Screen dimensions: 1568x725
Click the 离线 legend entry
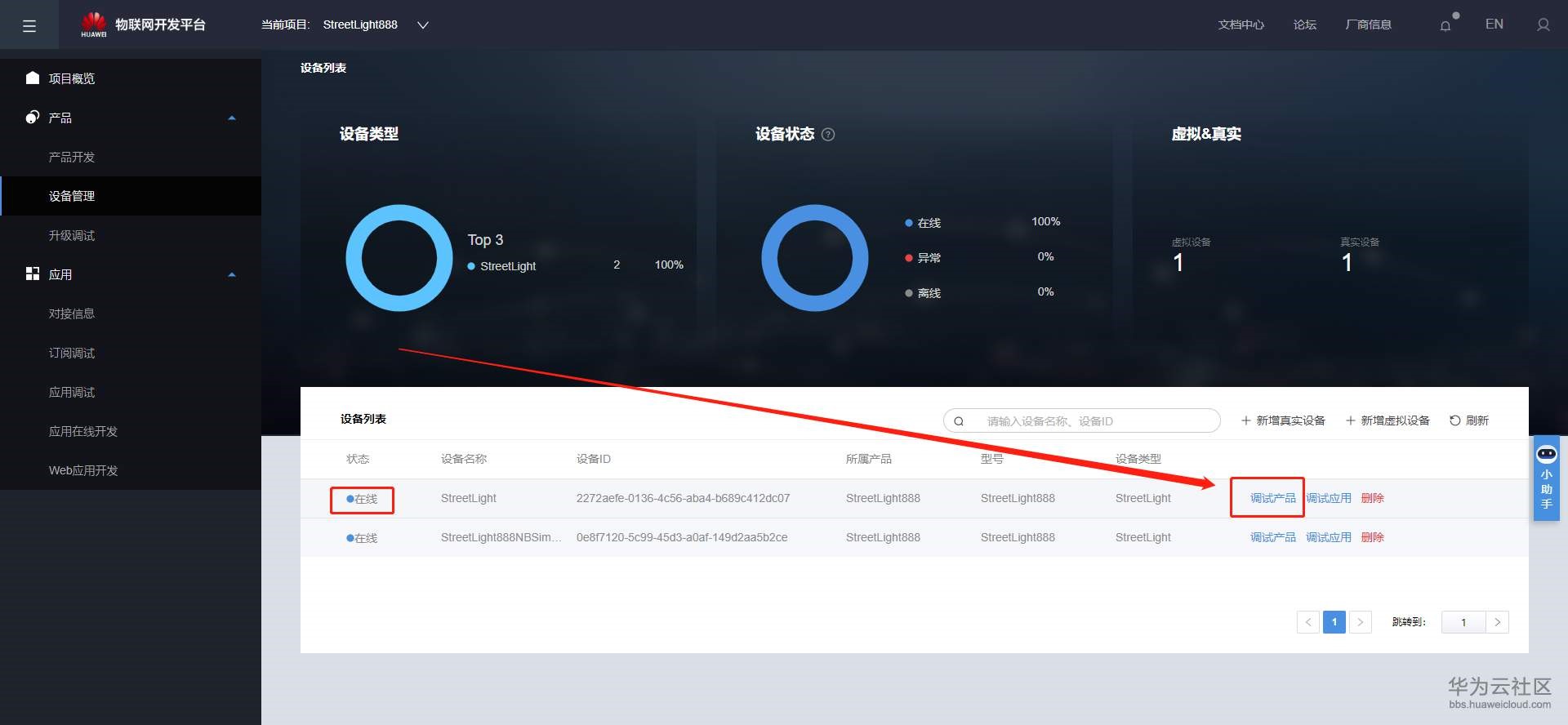[x=923, y=293]
